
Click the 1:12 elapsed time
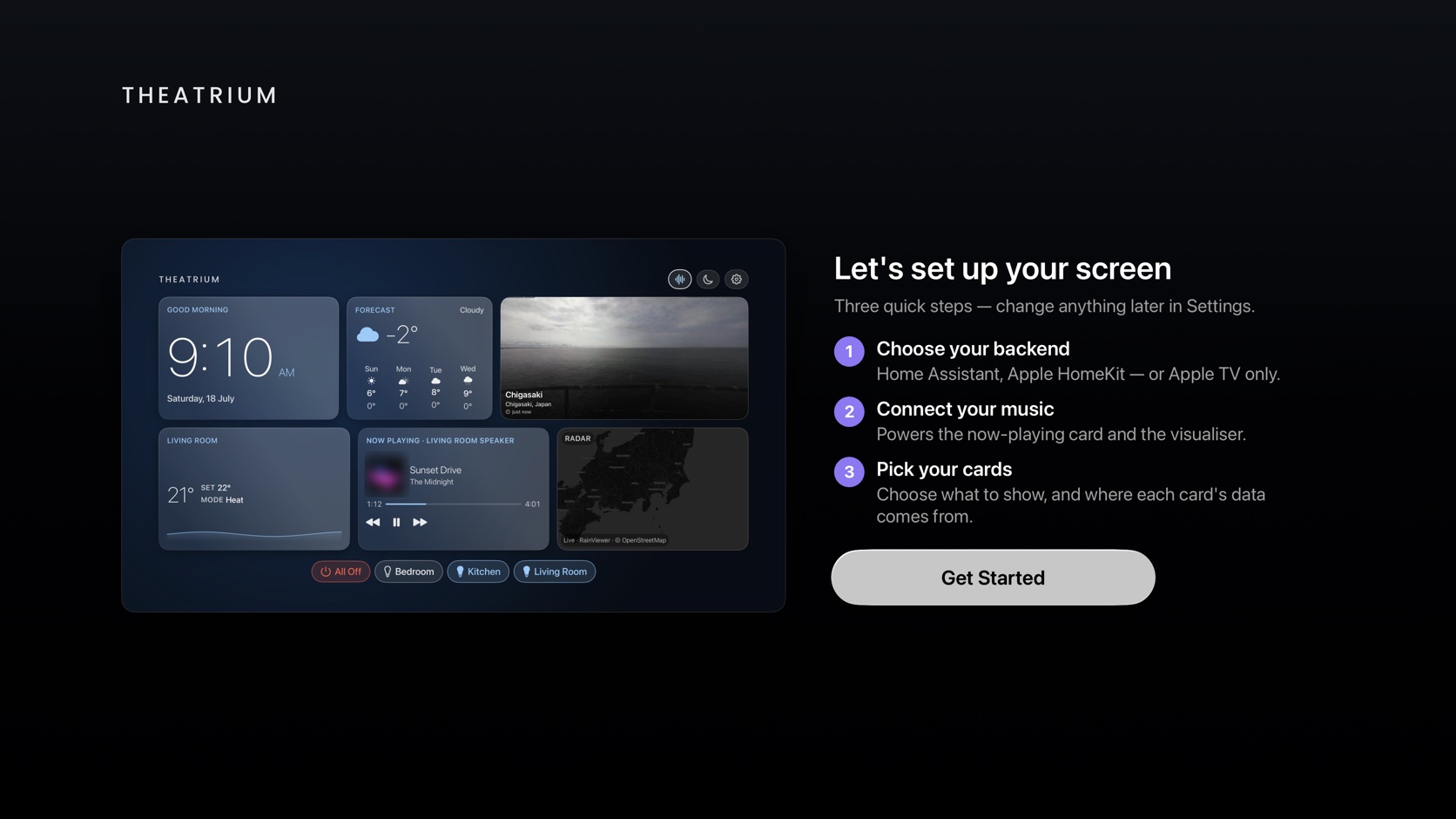tap(374, 504)
